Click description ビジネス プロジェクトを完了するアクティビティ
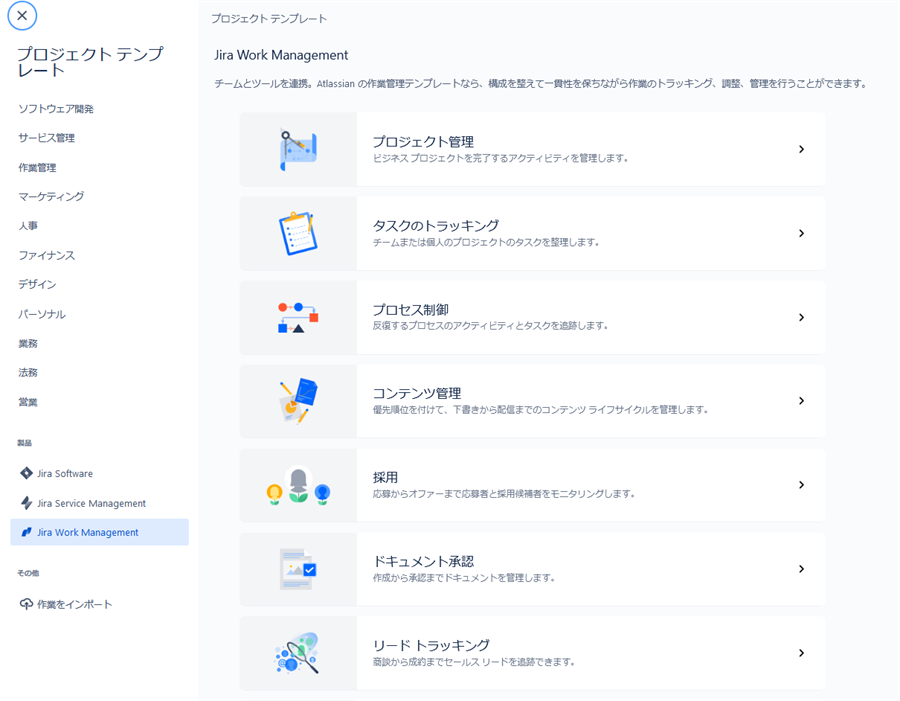This screenshot has height=701, width=900. coord(500,158)
